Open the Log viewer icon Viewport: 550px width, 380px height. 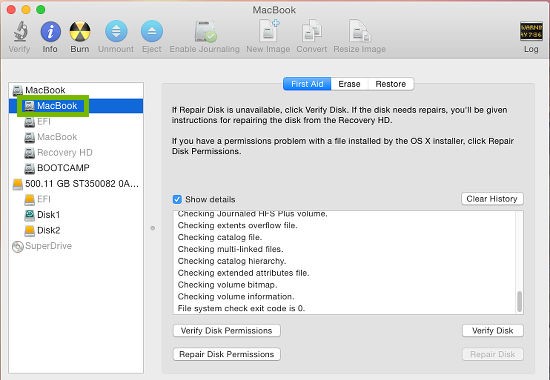(x=531, y=31)
